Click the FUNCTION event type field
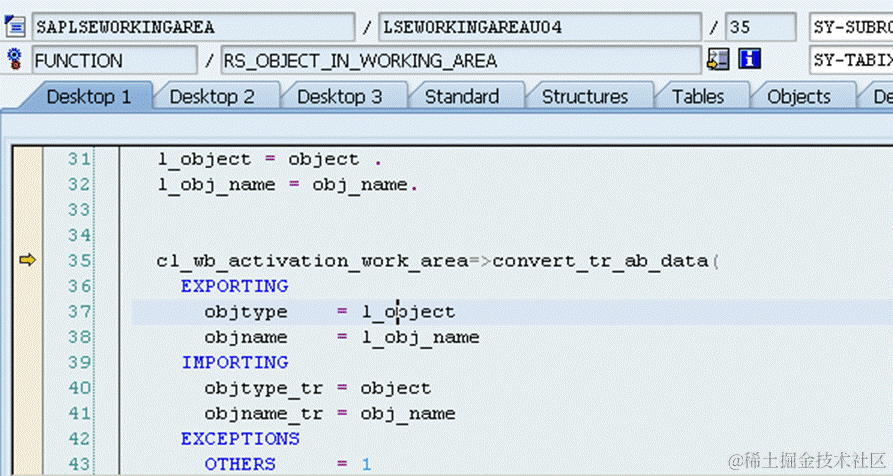This screenshot has width=893, height=476. pos(114,60)
